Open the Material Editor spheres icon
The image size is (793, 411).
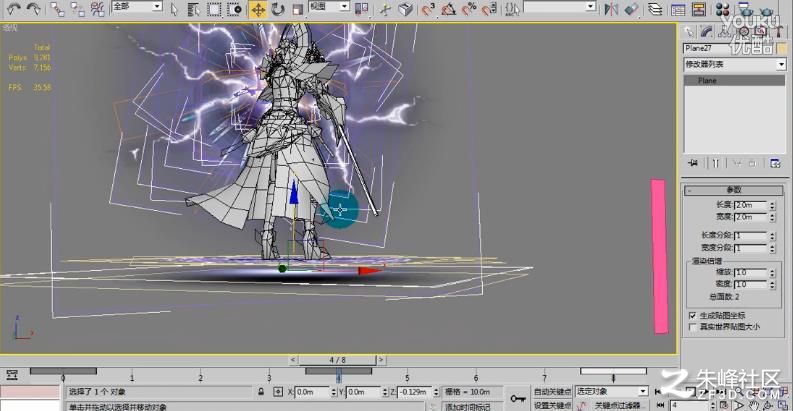(x=723, y=9)
